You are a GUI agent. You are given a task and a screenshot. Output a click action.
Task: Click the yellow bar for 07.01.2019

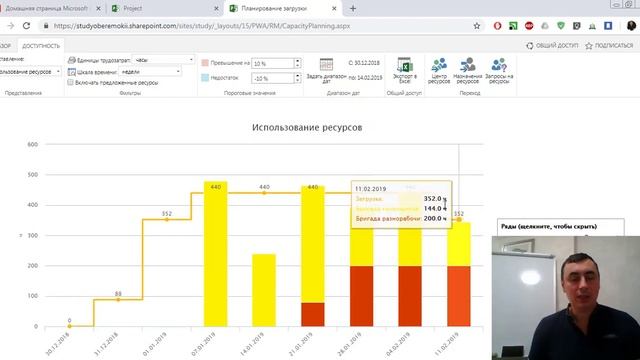pos(216,254)
